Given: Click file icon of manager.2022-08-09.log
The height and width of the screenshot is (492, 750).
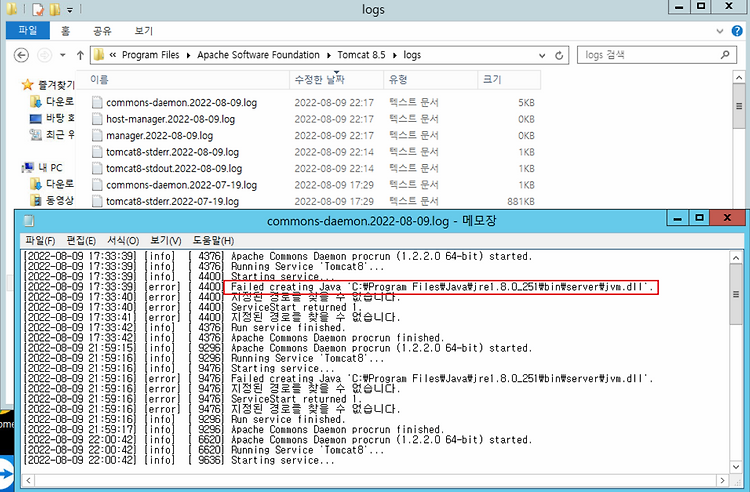Looking at the screenshot, I should point(97,136).
